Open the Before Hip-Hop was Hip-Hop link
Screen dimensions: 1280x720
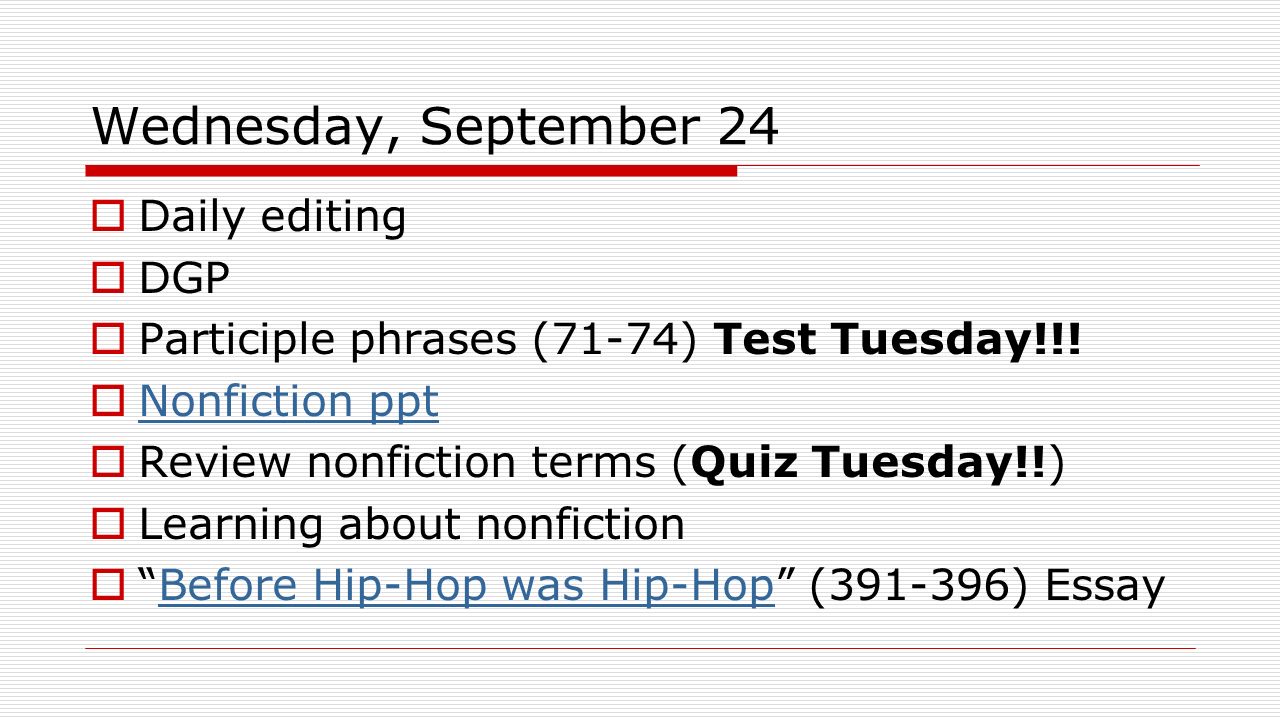point(466,586)
